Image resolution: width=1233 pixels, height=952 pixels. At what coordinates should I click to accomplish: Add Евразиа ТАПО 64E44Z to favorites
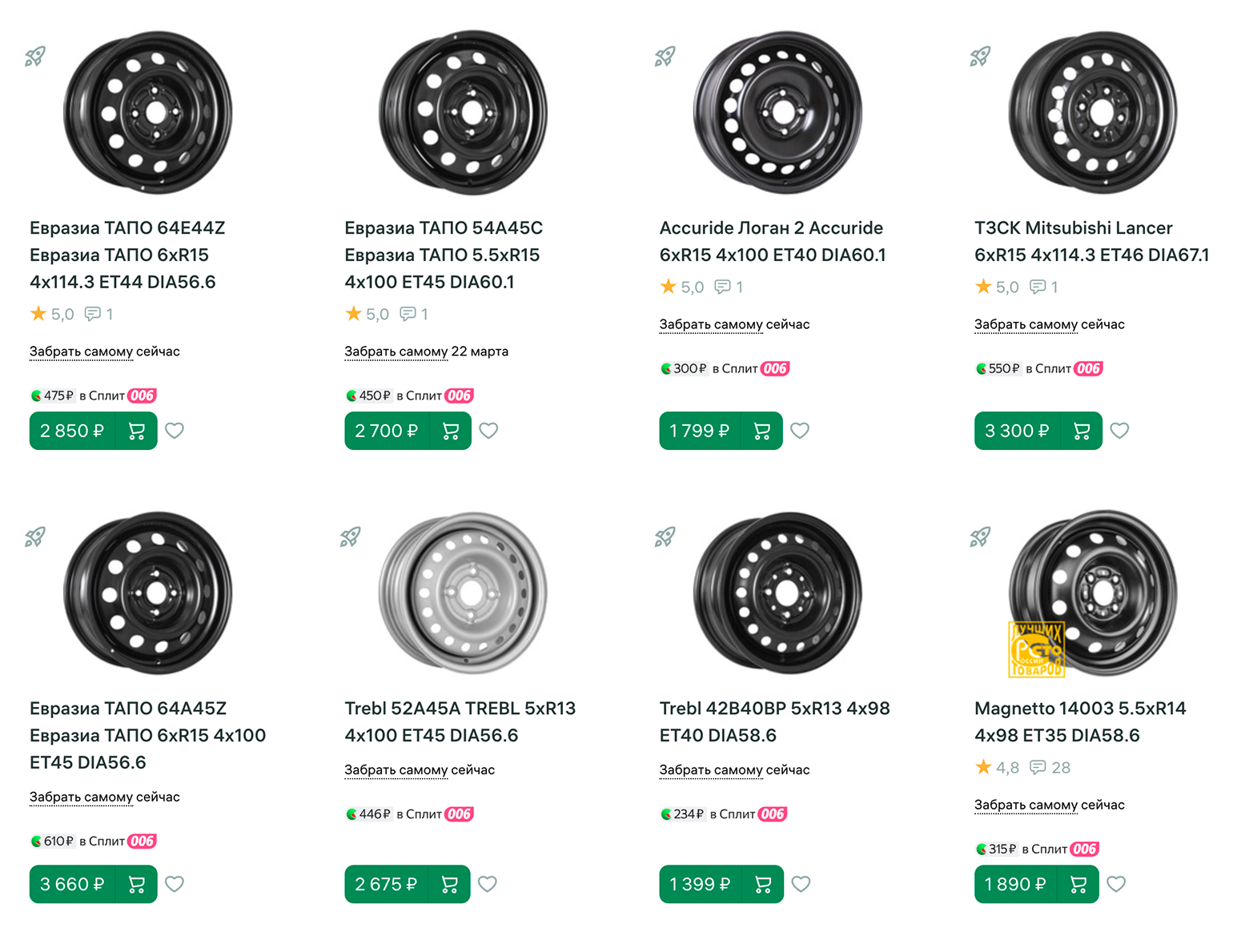[x=175, y=431]
